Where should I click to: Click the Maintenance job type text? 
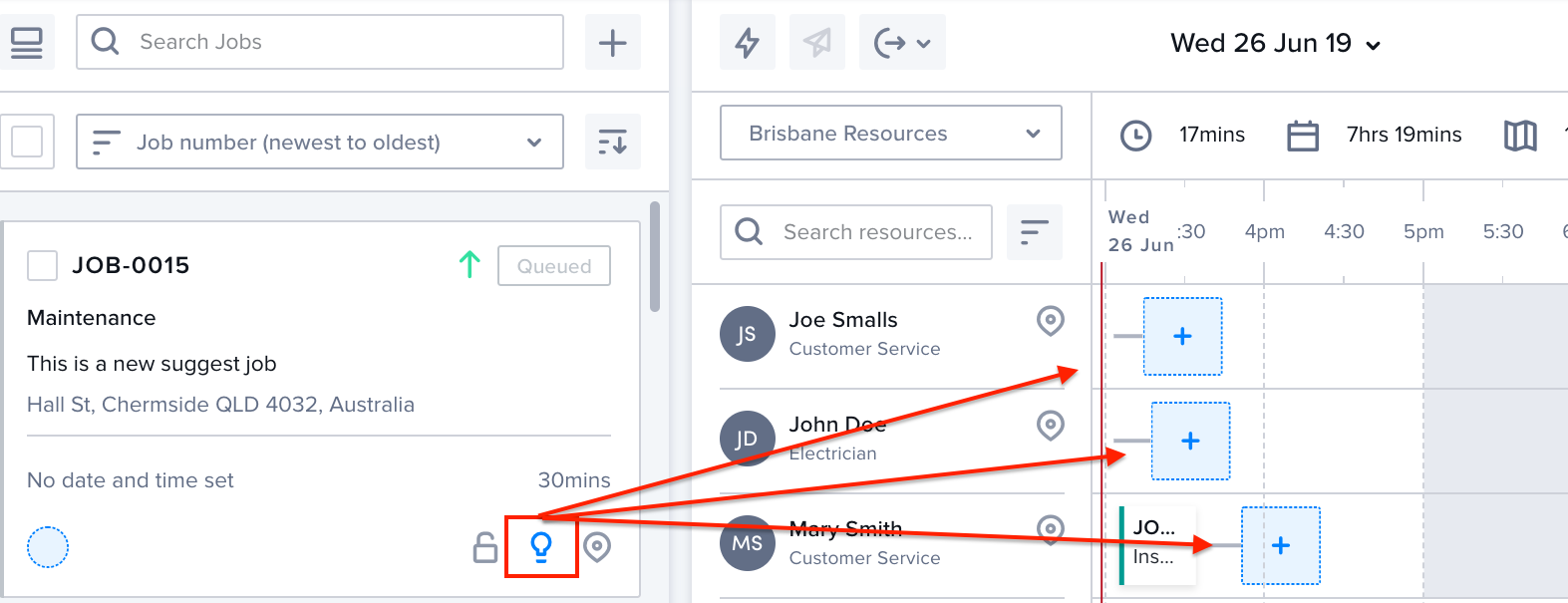(92, 318)
